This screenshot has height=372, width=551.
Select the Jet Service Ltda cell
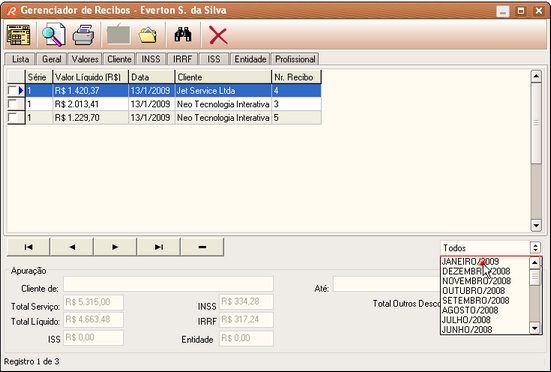click(x=223, y=91)
